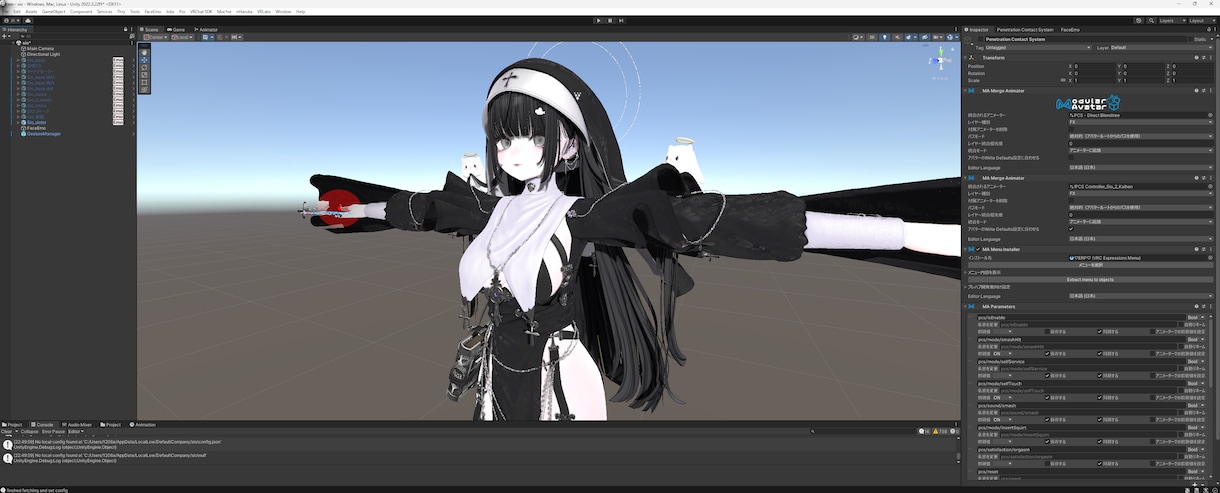Select the Scale tool in scene toolbar
Screen dimensions: 1220x493
point(144,74)
